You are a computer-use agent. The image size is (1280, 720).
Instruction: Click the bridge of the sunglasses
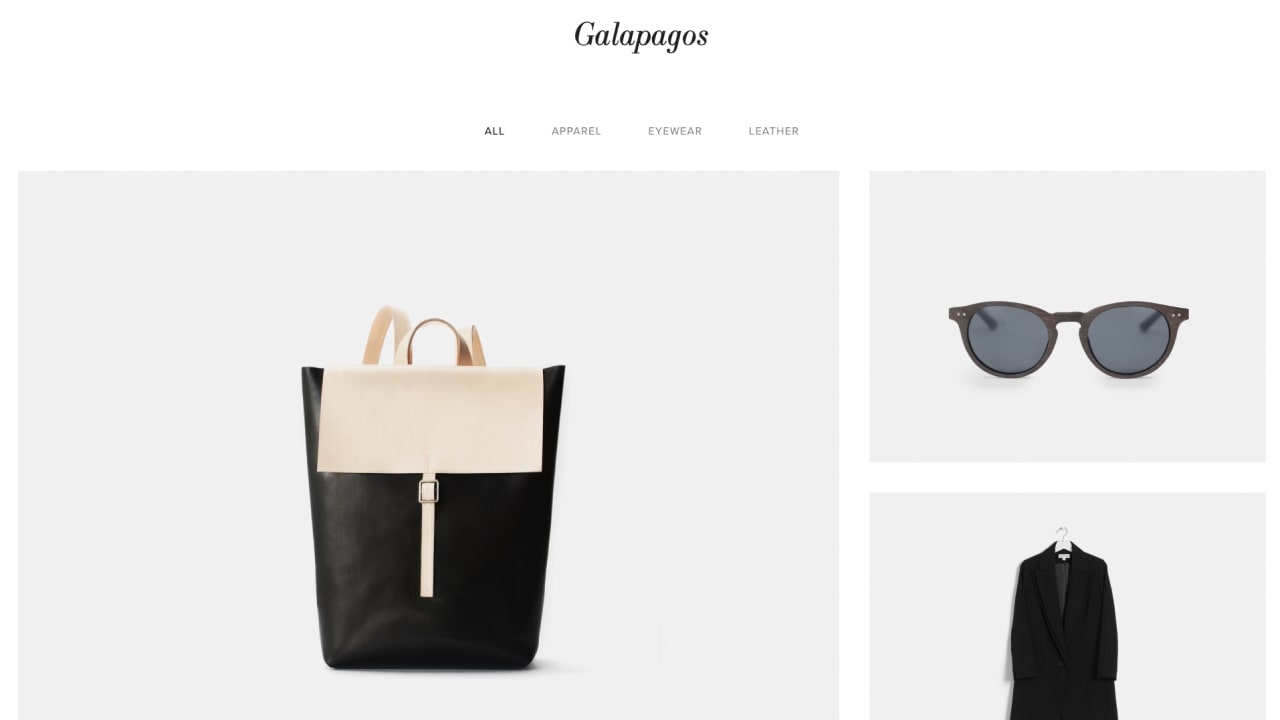[1068, 319]
